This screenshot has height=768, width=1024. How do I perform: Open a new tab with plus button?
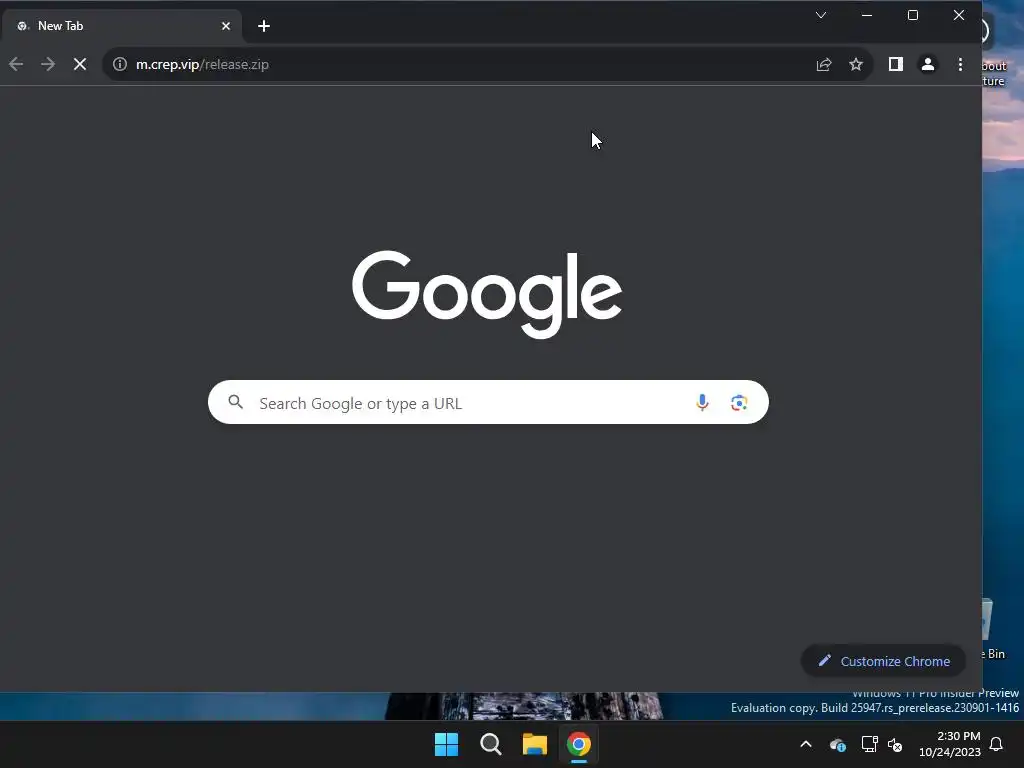[264, 26]
